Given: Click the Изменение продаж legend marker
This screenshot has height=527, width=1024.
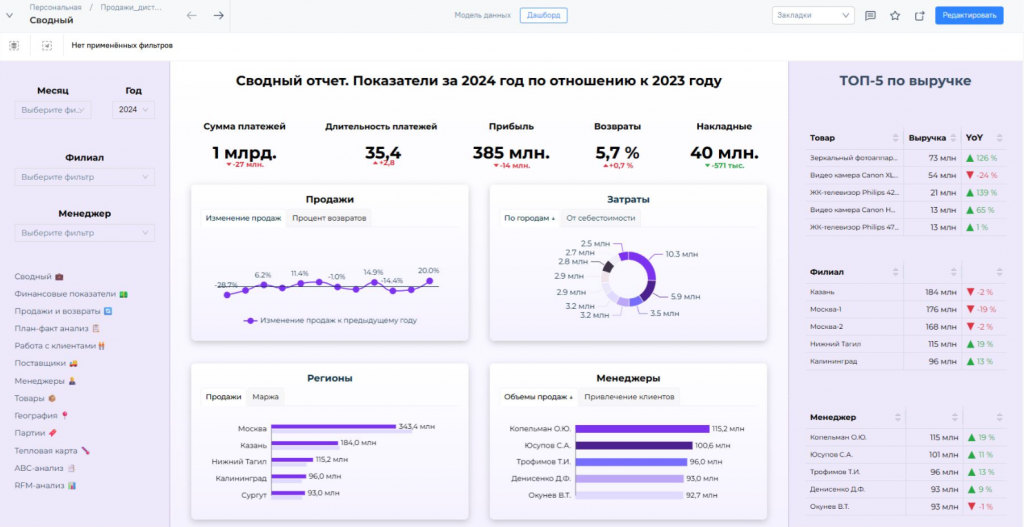Looking at the screenshot, I should click(x=249, y=321).
